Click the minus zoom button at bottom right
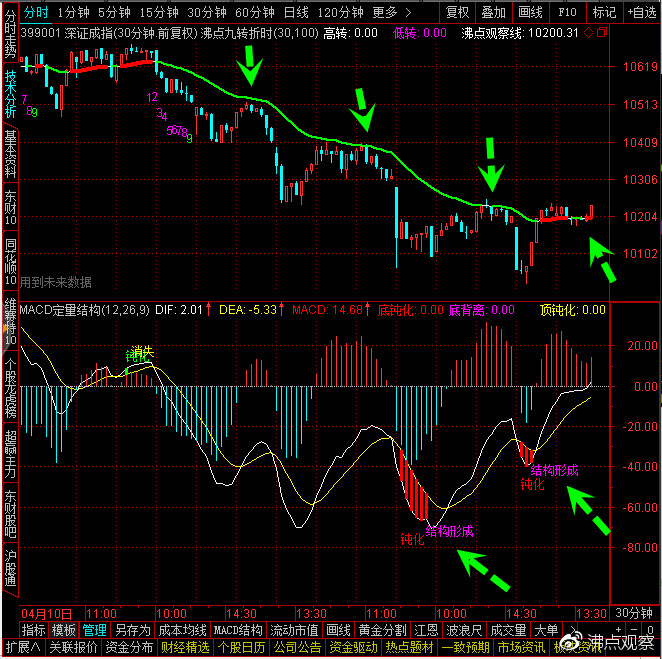The width and height of the screenshot is (662, 659). coord(634,630)
